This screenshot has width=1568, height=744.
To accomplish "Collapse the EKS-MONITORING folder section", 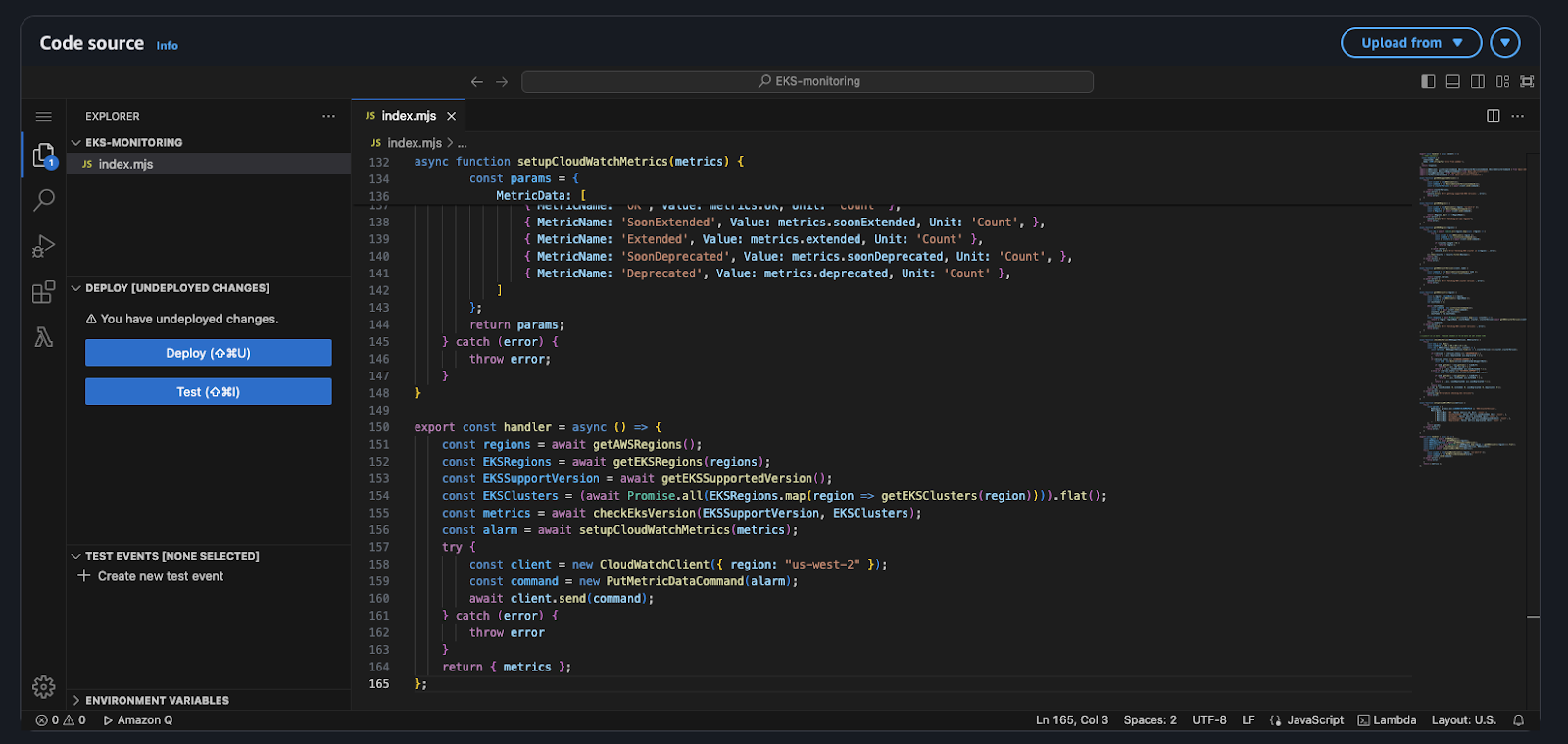I will click(x=209, y=142).
